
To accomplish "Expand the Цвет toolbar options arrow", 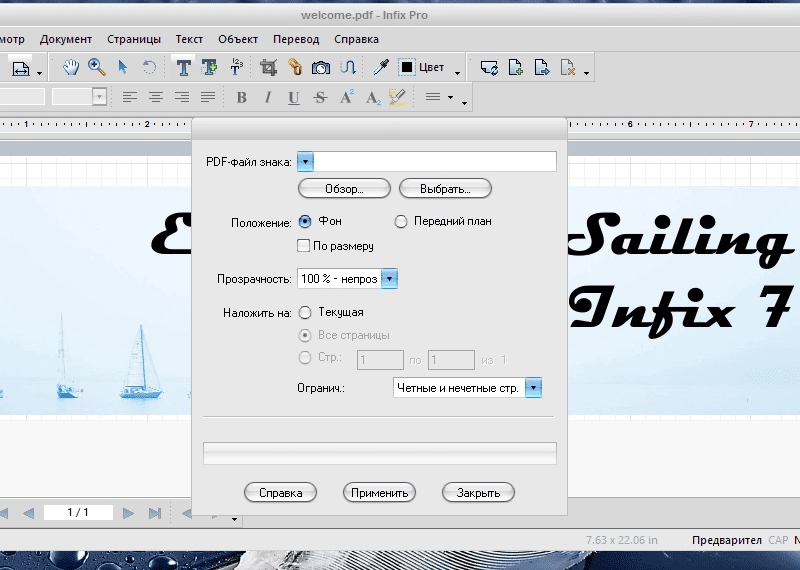I will [x=458, y=73].
